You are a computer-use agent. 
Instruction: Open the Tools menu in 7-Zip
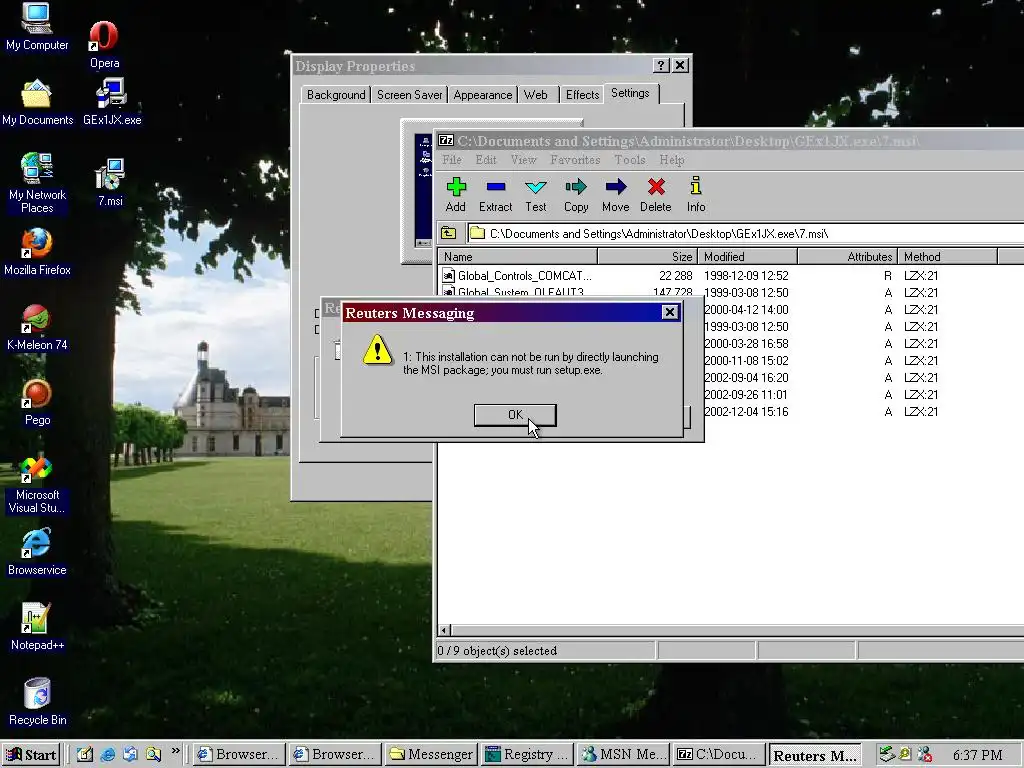pyautogui.click(x=630, y=159)
